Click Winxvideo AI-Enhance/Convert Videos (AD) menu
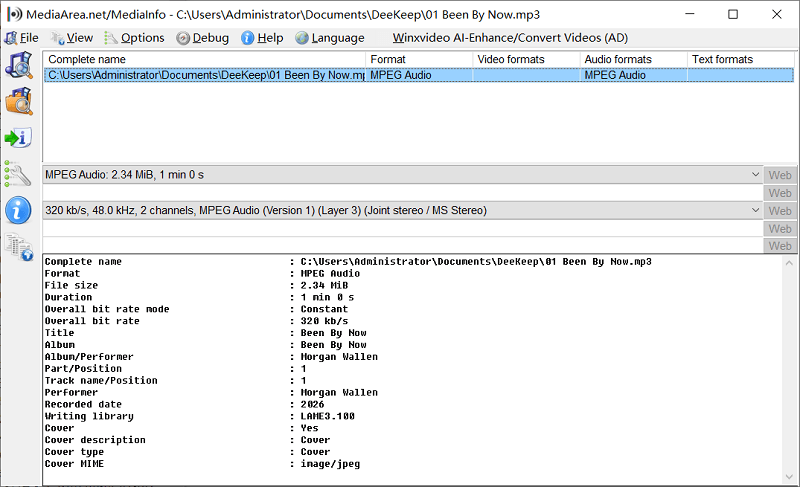 pos(510,38)
